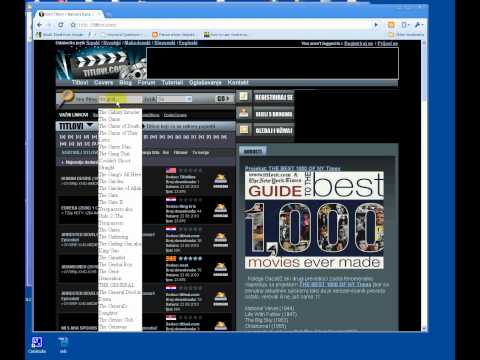Click the third sidebar button

(274, 130)
